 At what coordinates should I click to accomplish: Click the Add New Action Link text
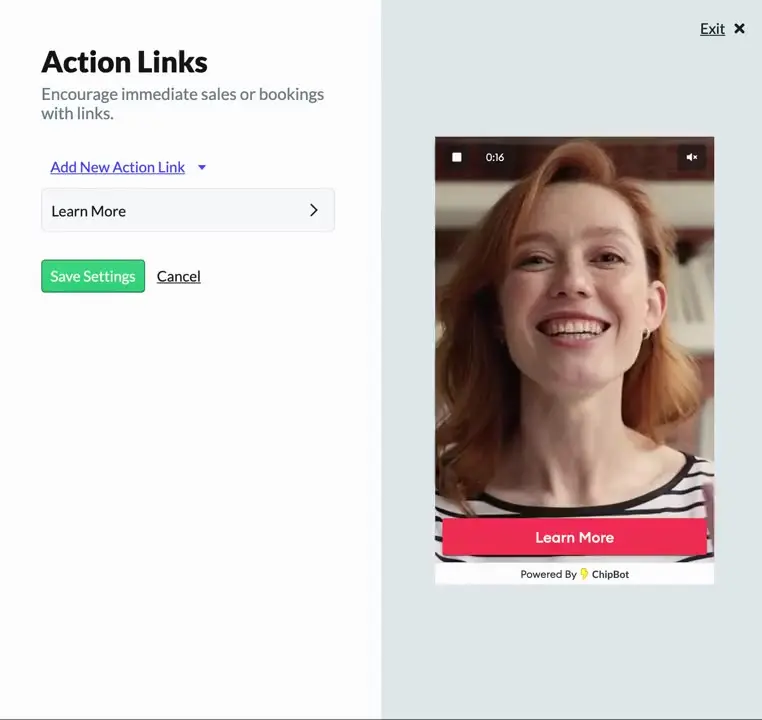(118, 167)
